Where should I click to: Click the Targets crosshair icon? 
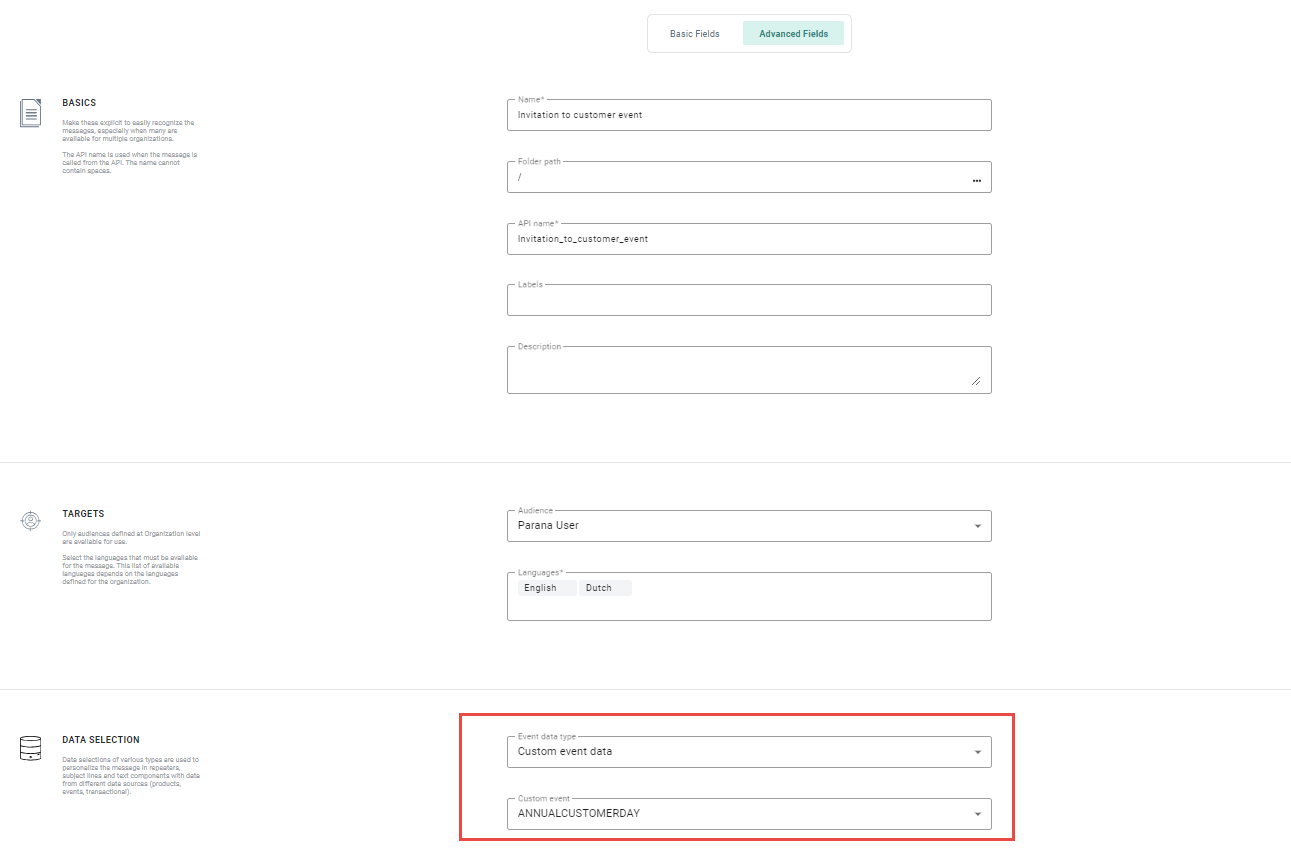(x=31, y=521)
